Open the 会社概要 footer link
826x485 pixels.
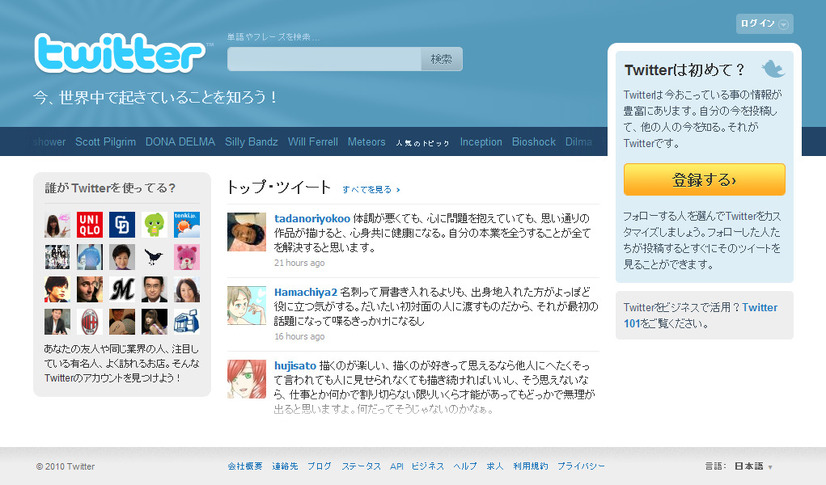(x=245, y=466)
